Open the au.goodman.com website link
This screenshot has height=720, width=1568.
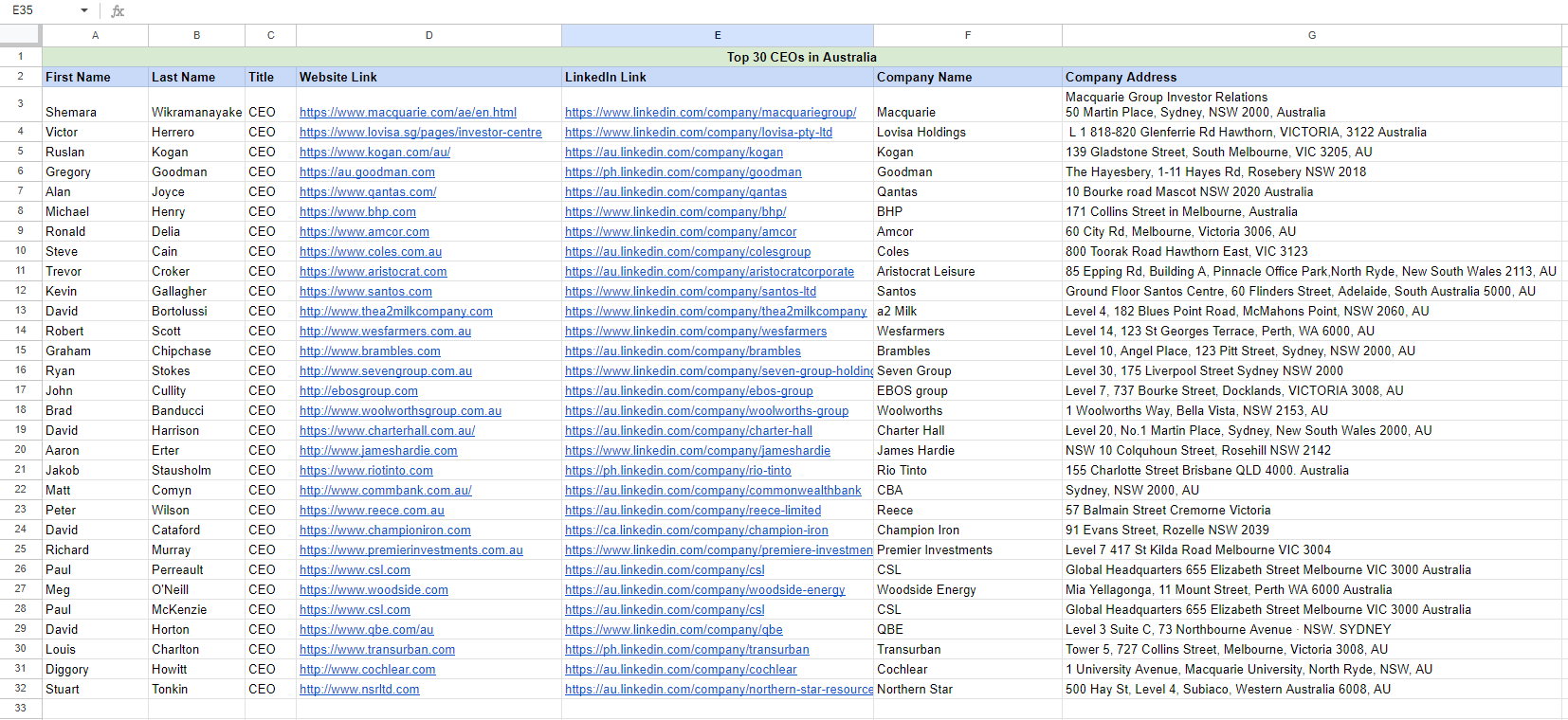pyautogui.click(x=367, y=172)
